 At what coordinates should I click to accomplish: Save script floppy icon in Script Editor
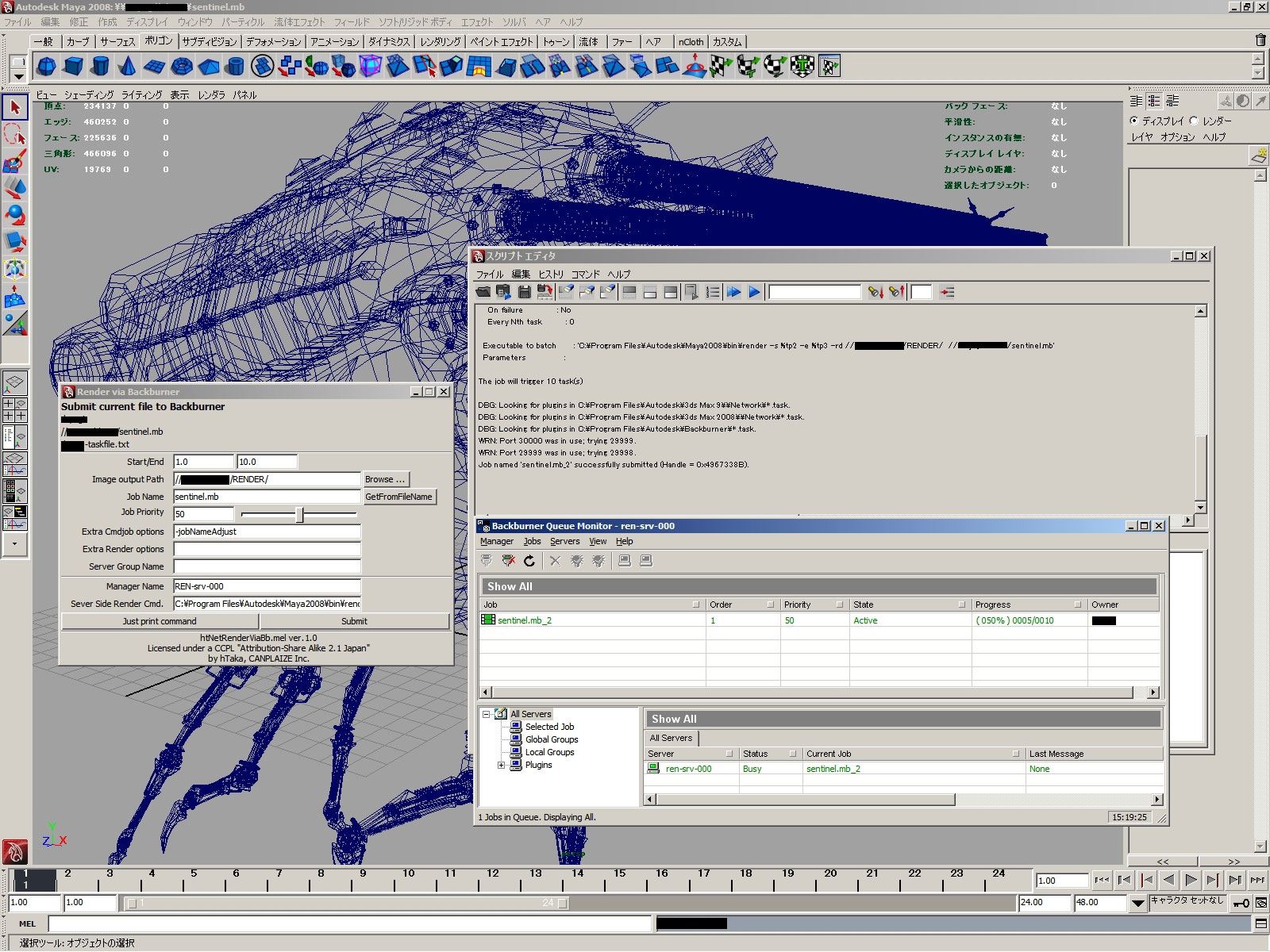click(525, 292)
